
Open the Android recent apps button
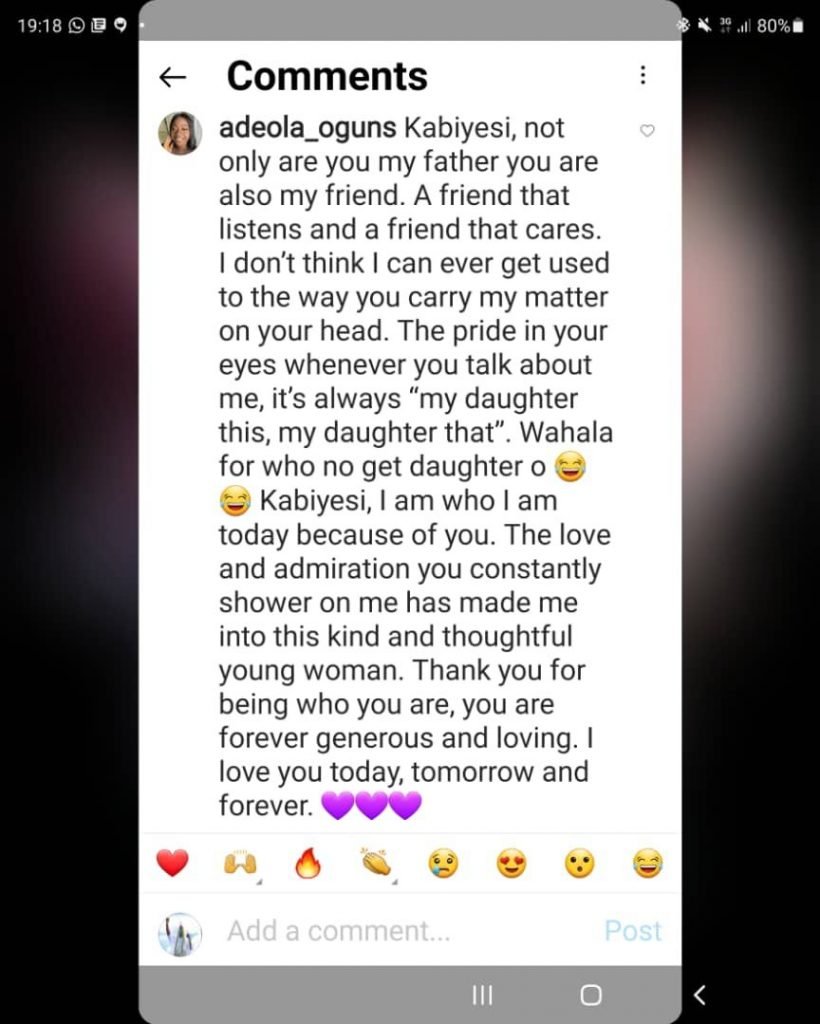pos(482,995)
